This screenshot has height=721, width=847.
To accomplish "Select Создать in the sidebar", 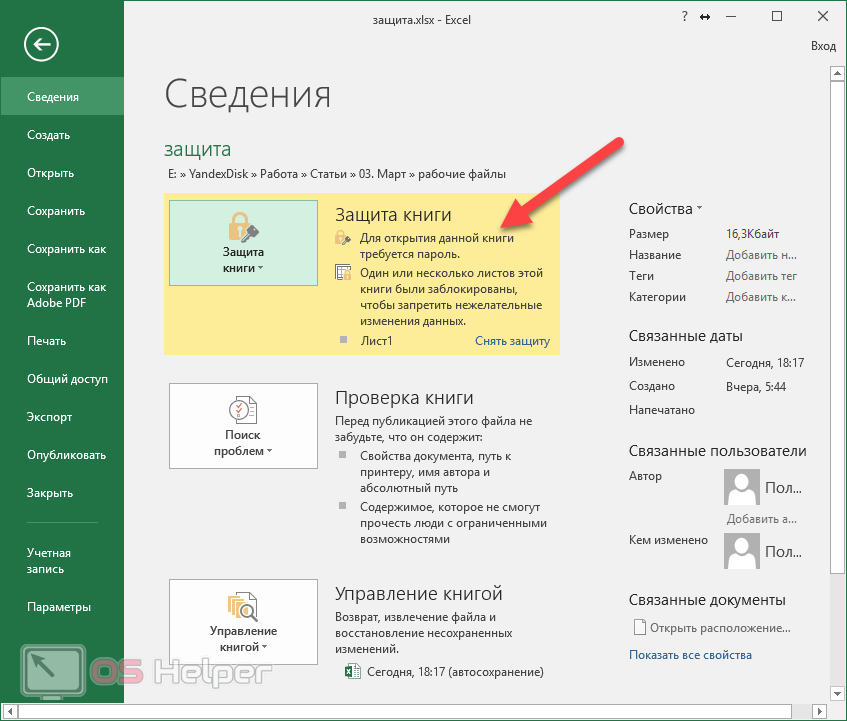I will (62, 135).
